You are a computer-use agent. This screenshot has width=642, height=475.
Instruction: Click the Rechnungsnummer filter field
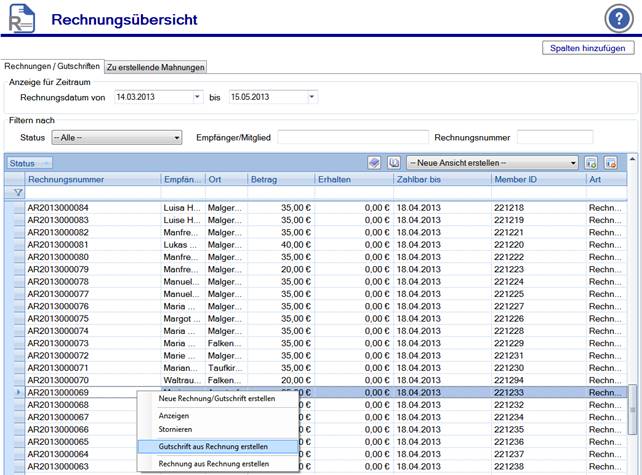pyautogui.click(x=555, y=138)
